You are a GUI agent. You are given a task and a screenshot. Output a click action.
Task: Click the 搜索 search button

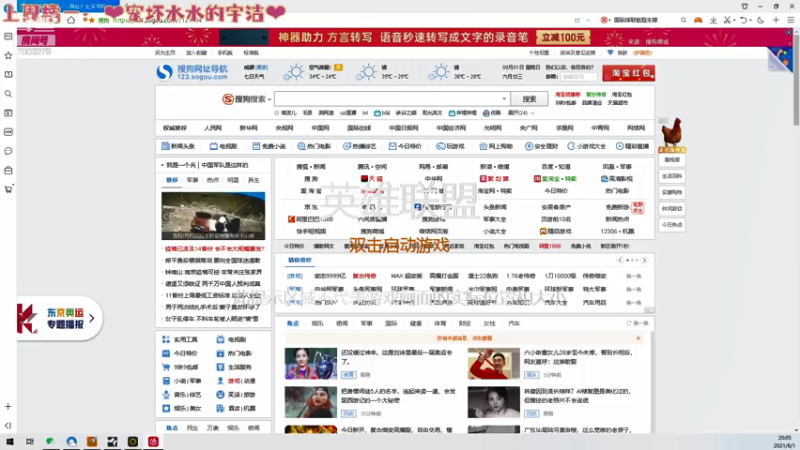(x=529, y=99)
